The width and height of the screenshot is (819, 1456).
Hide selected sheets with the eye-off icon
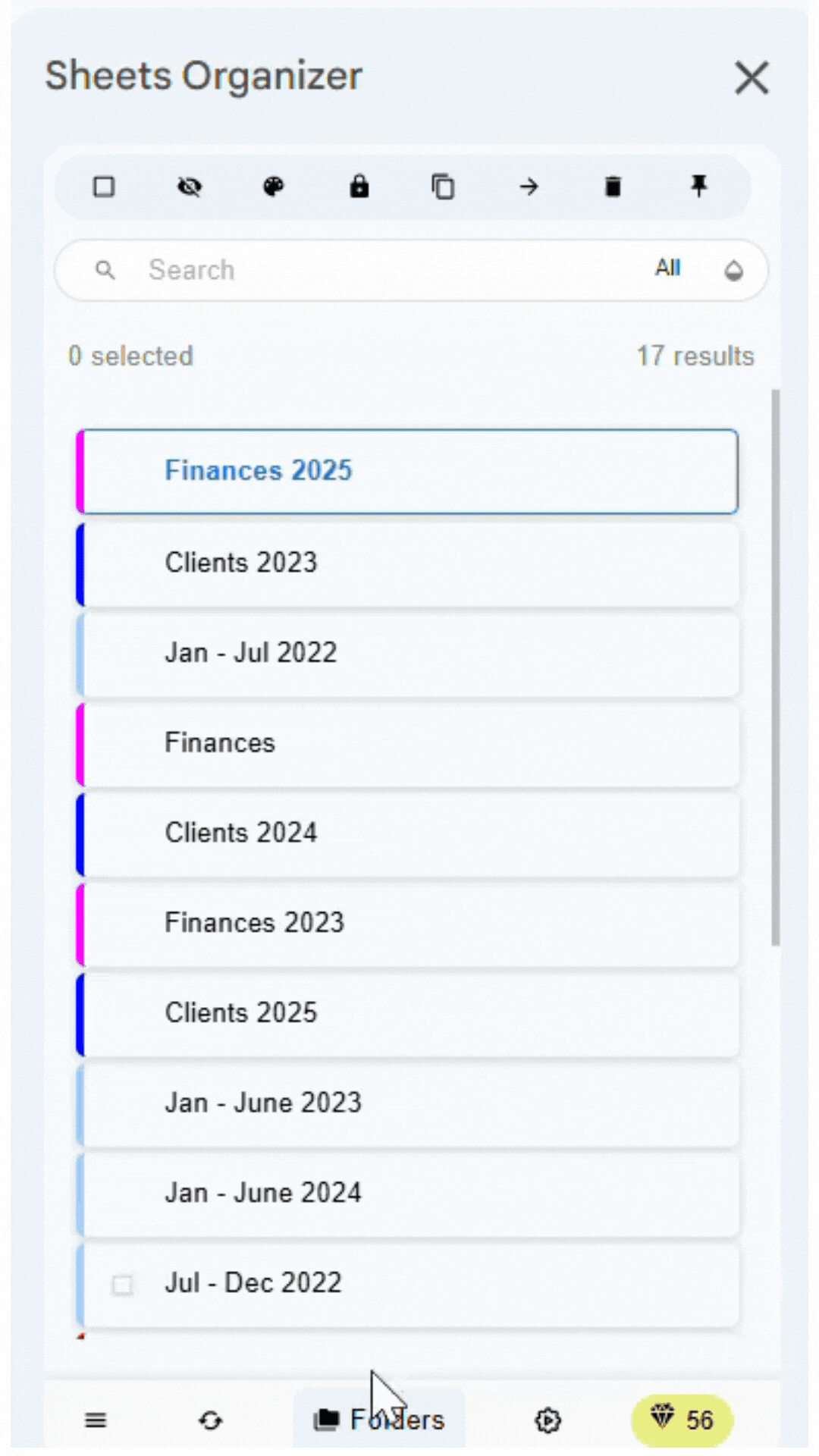[x=189, y=187]
